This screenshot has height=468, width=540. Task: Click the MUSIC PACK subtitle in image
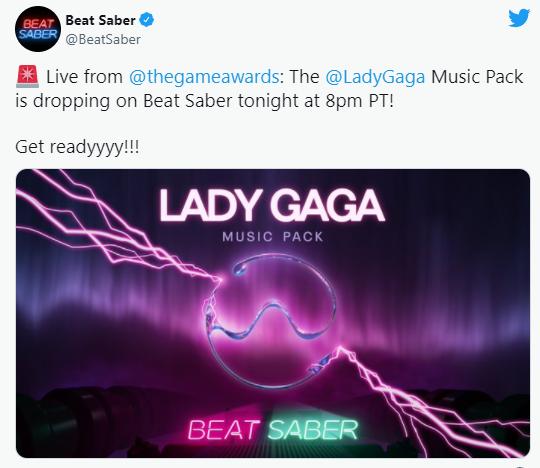[272, 237]
